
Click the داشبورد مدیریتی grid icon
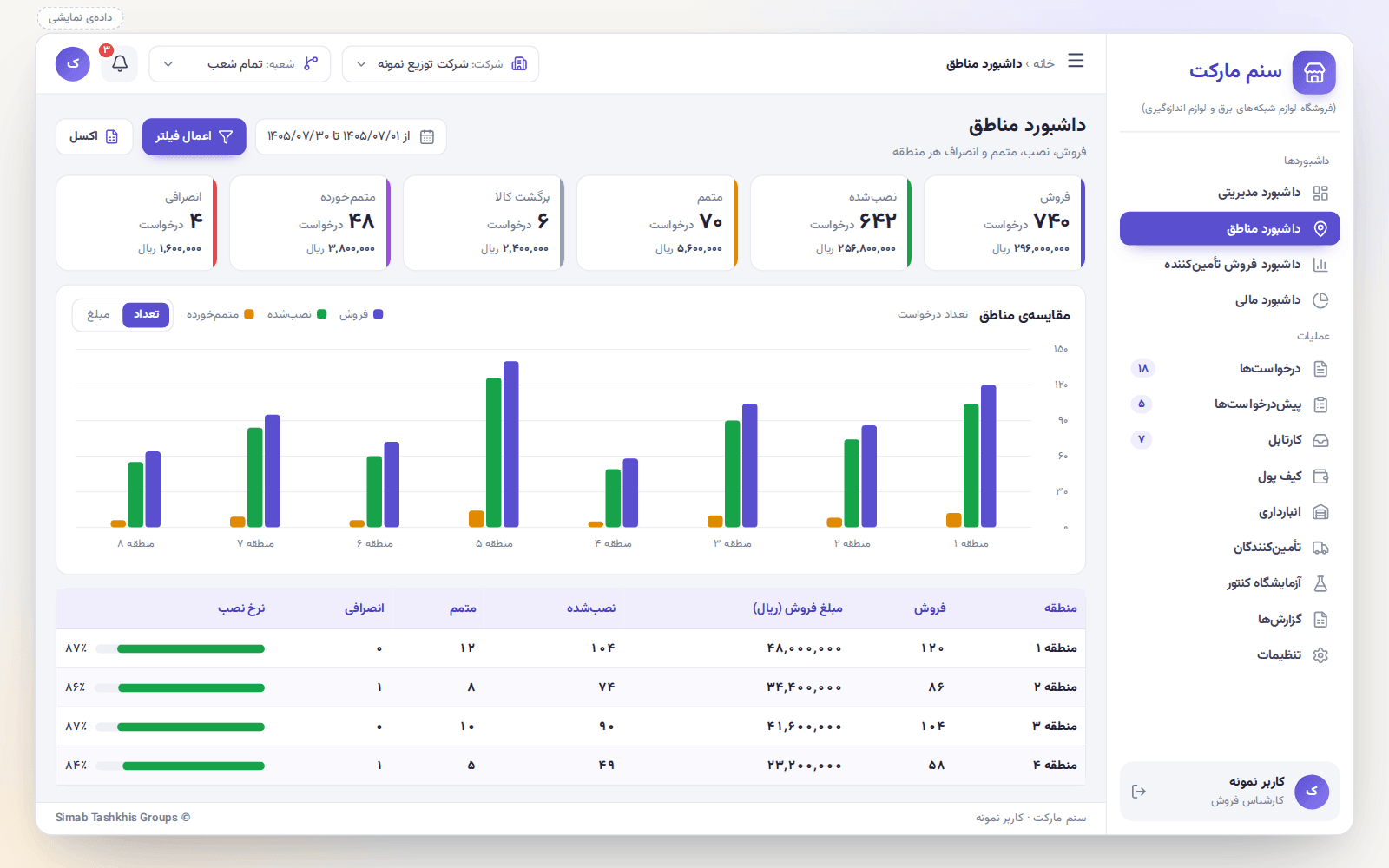click(1320, 193)
